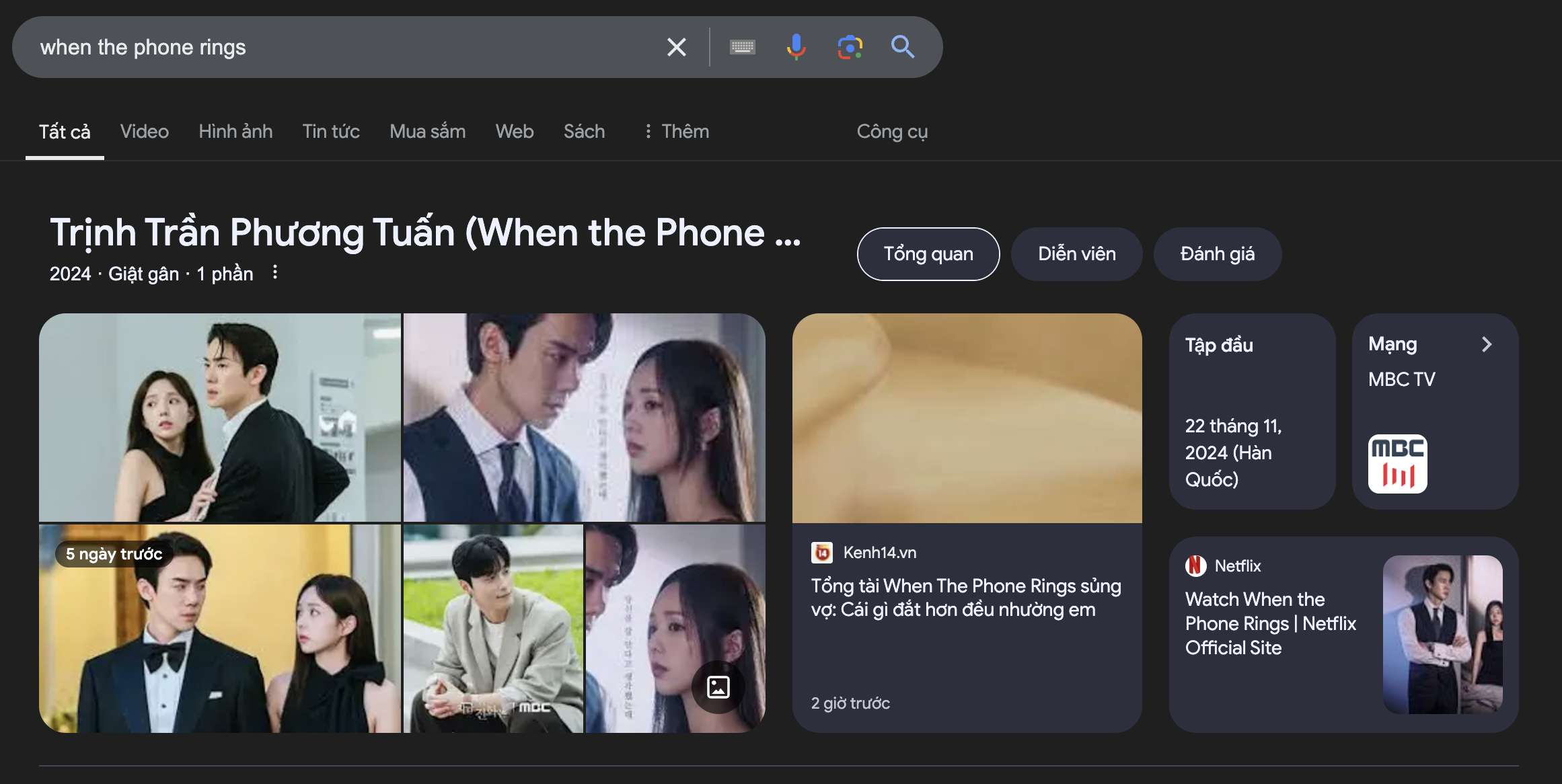Search by image using Google Lens icon
The image size is (1562, 784).
tap(850, 46)
